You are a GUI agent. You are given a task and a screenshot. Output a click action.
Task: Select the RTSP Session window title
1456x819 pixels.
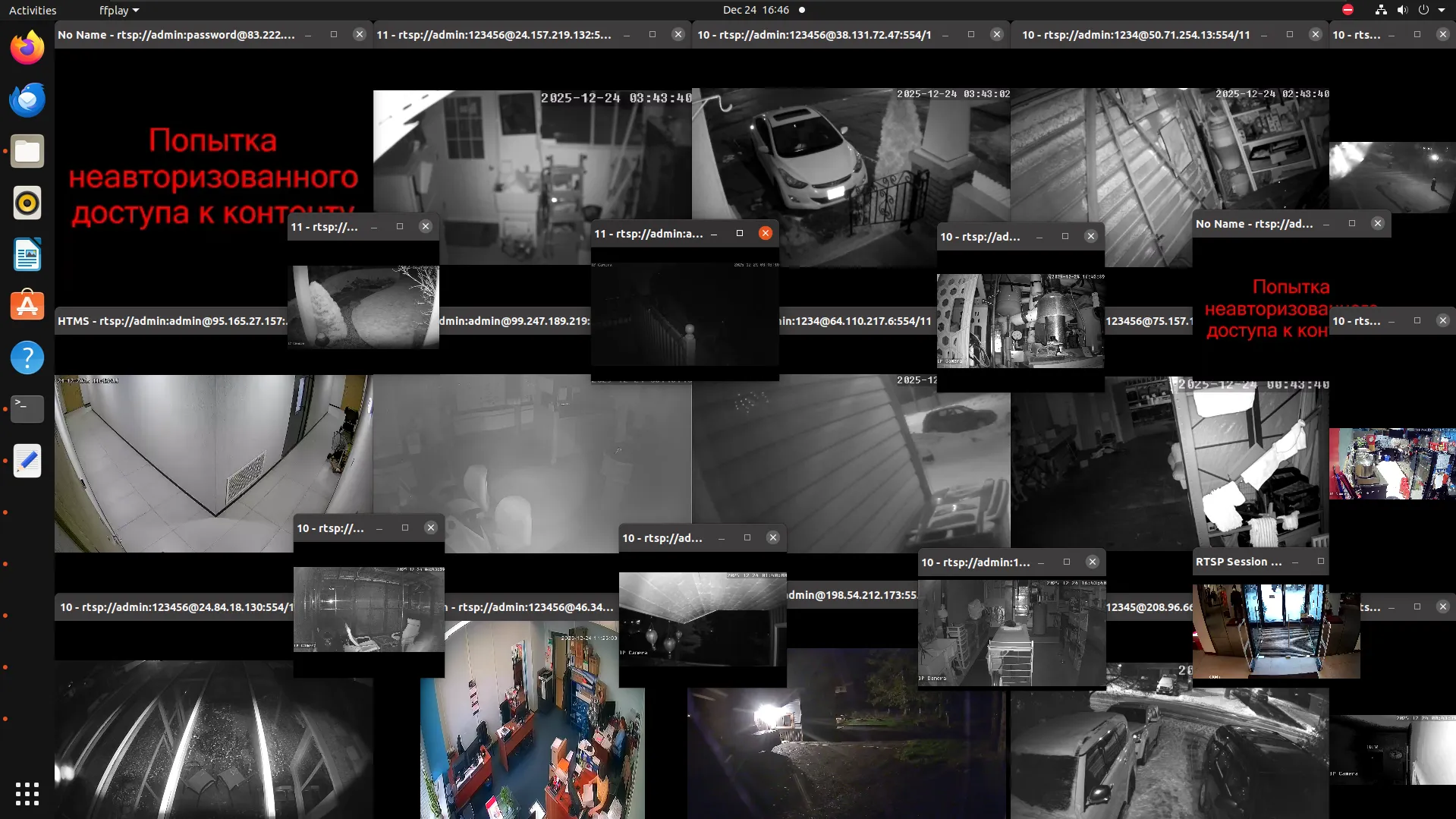tap(1238, 562)
